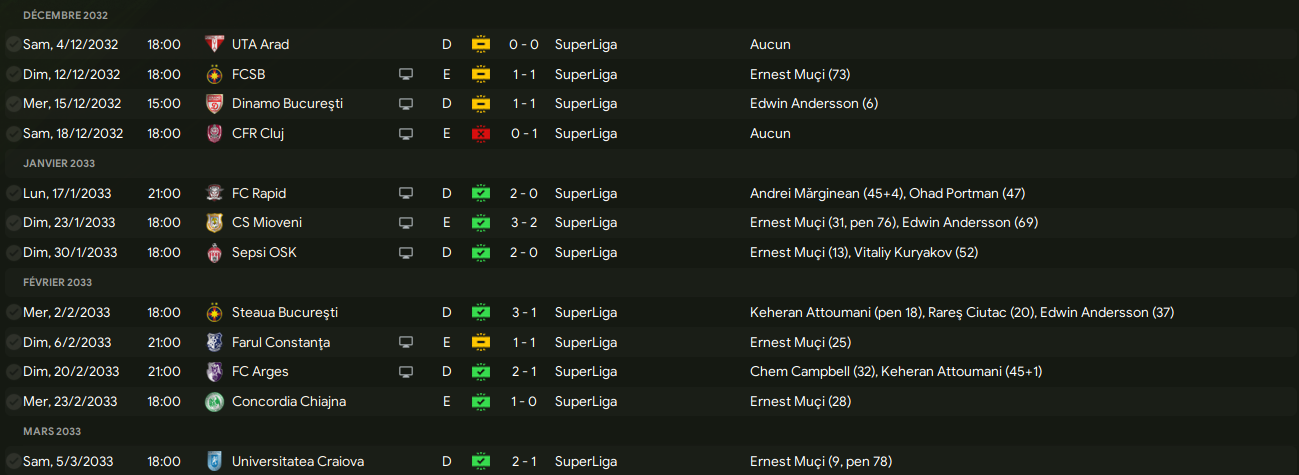Toggle the check circle for 17/1/2033 match
Viewport: 1299px width, 475px height.
12,194
